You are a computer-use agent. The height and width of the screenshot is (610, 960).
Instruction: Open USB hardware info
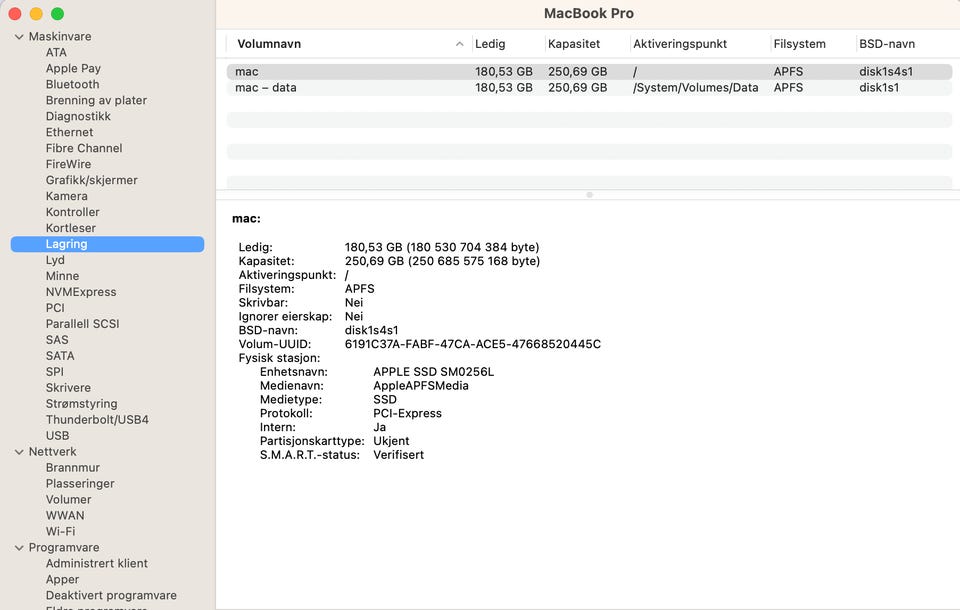click(x=57, y=435)
